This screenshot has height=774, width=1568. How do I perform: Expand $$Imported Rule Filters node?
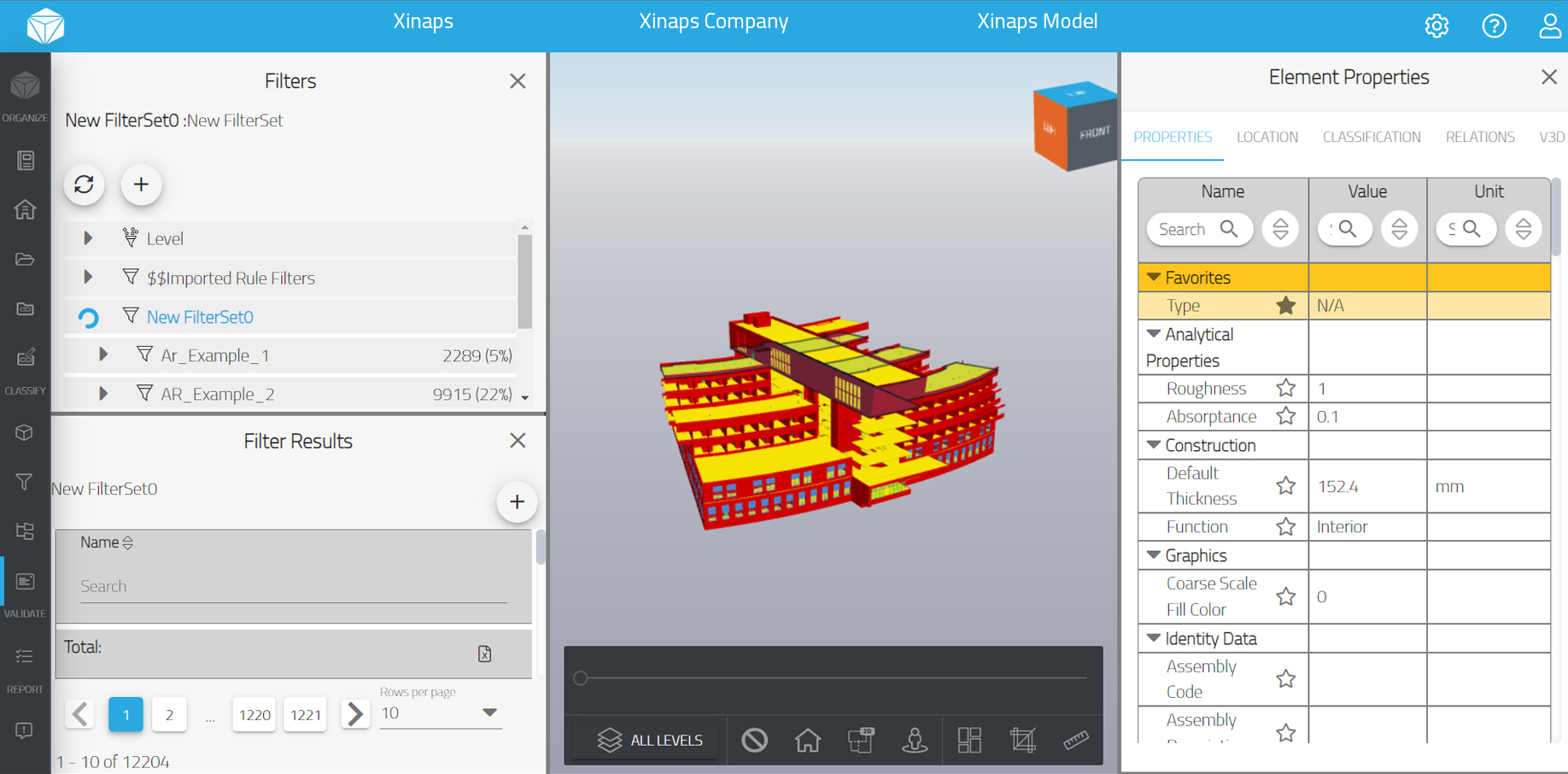pyautogui.click(x=87, y=278)
